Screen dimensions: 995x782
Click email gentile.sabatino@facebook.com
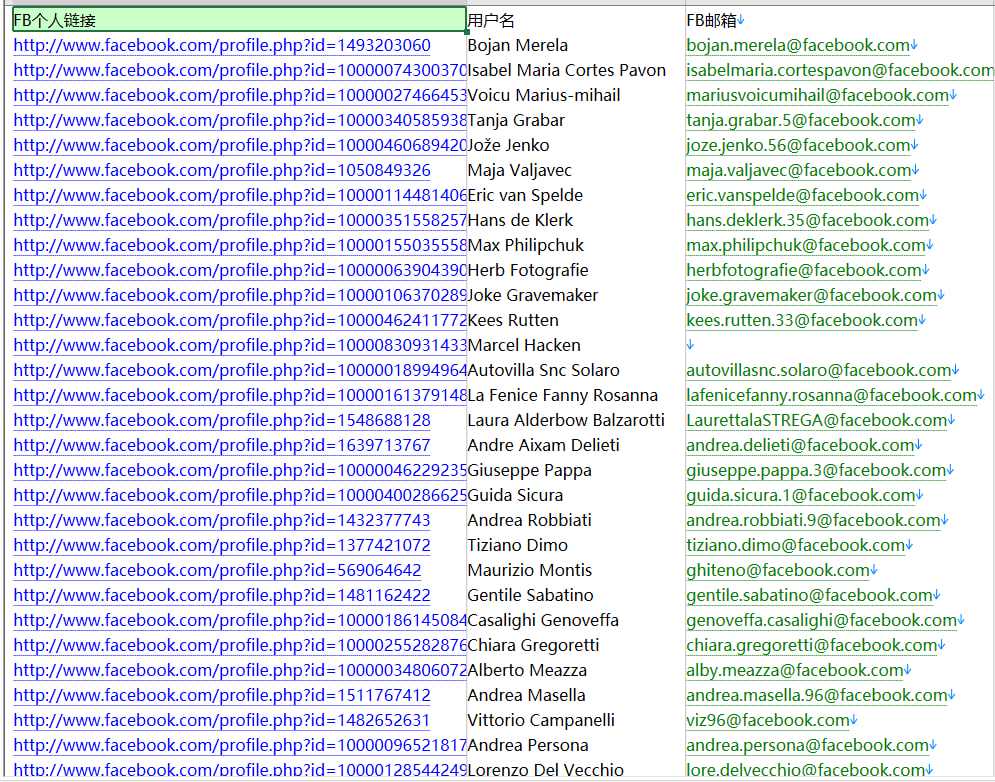coord(810,595)
